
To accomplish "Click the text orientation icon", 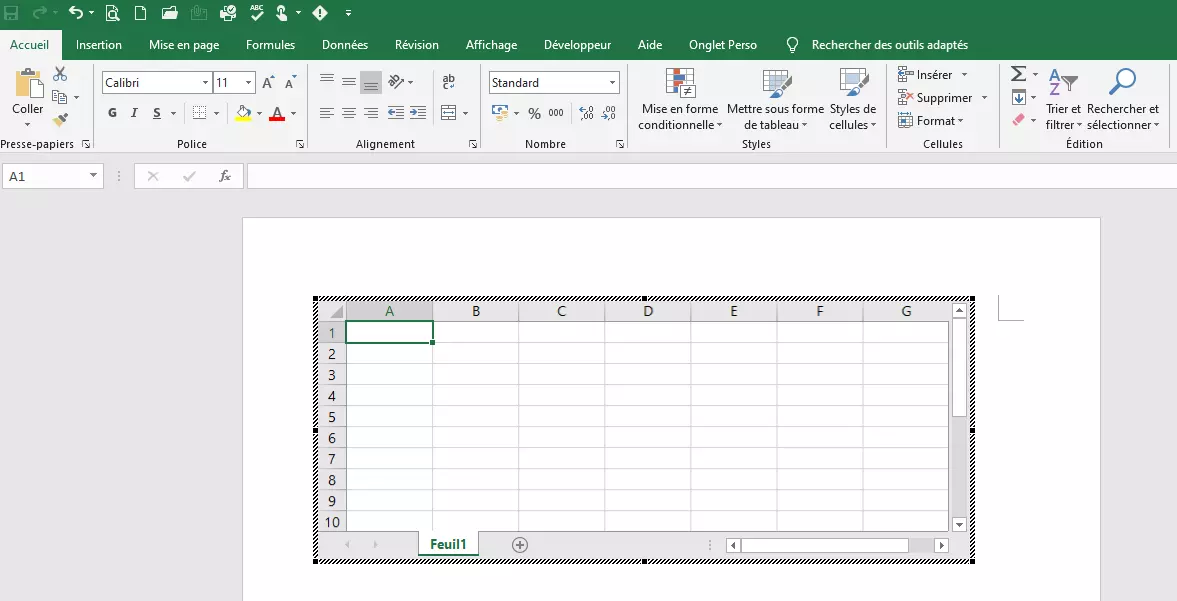I will click(x=396, y=82).
